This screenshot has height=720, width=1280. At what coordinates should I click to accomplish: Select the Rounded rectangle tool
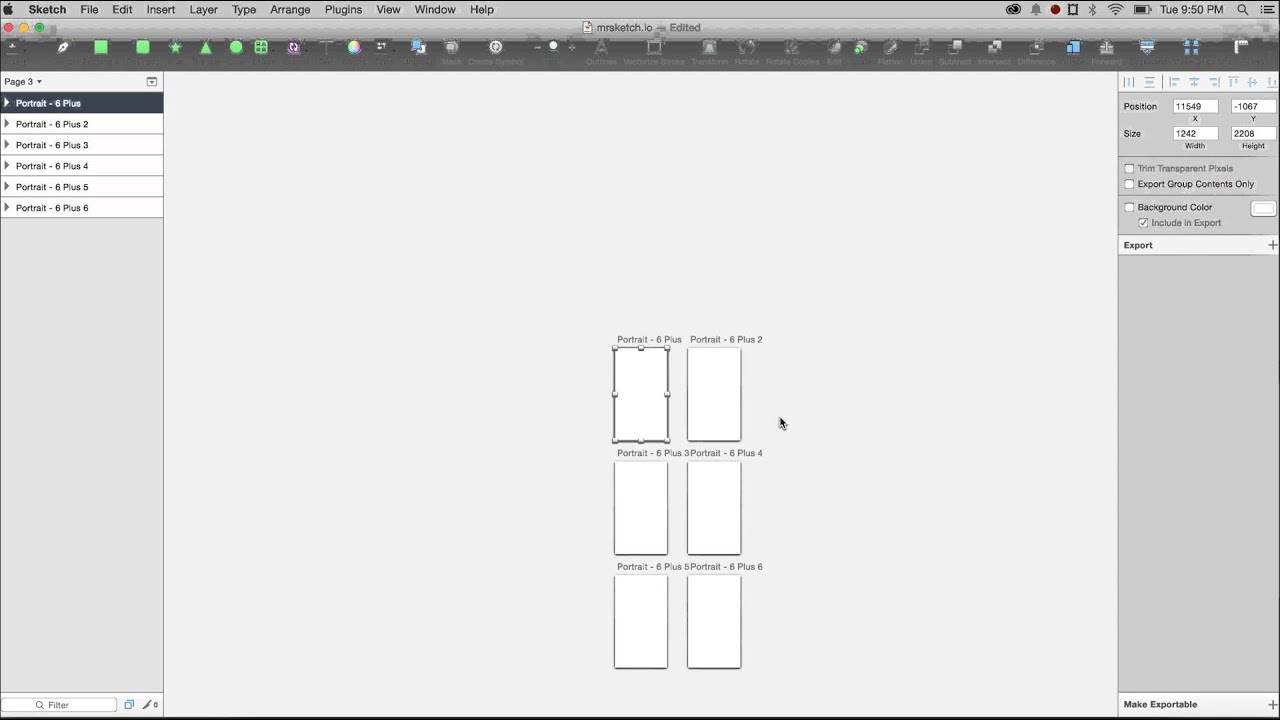coord(143,47)
